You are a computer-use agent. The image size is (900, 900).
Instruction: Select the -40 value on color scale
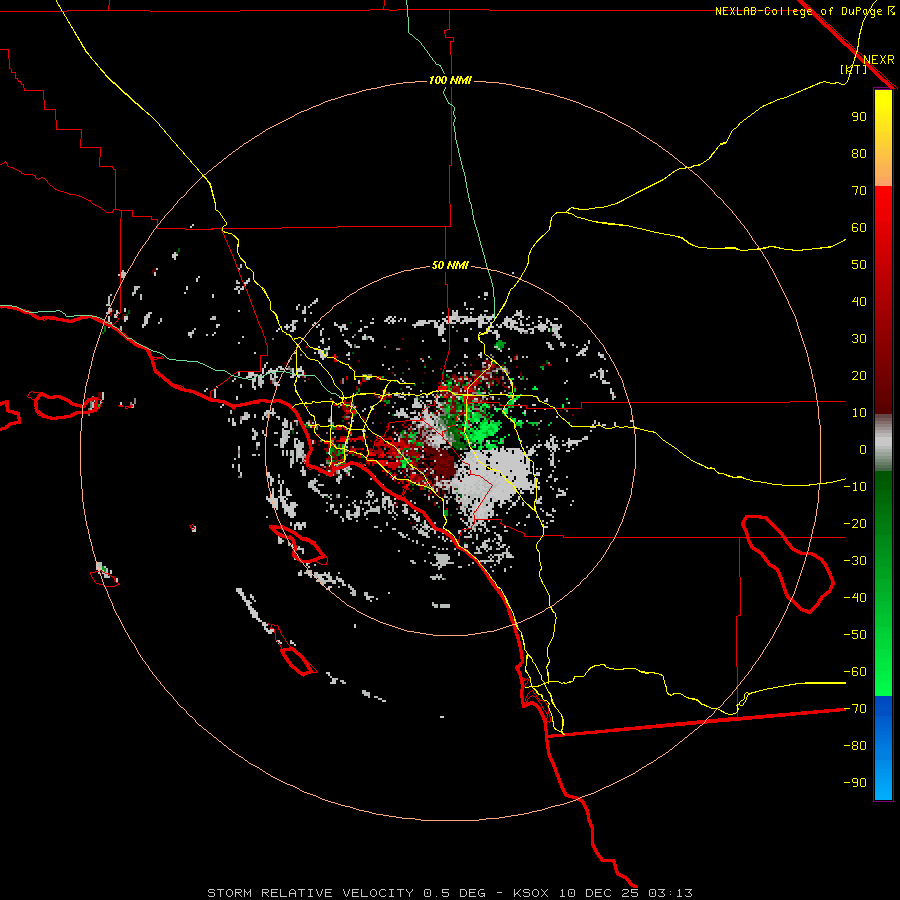coord(855,598)
